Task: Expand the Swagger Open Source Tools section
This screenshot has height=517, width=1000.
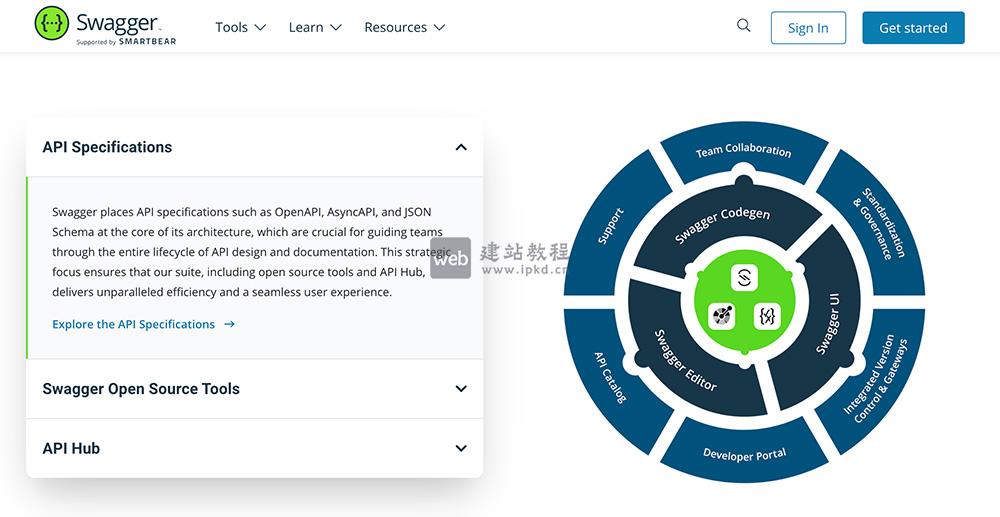Action: coord(460,389)
